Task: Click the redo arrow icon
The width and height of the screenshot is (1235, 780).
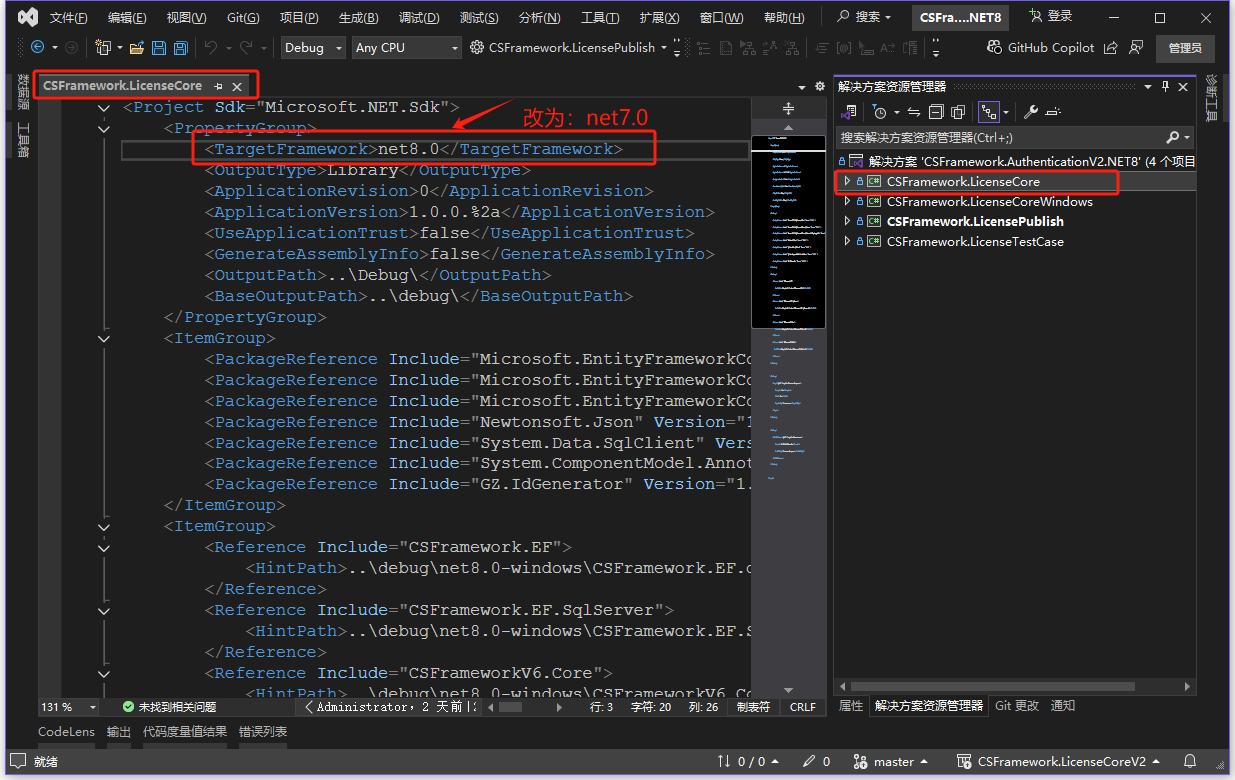Action: (248, 47)
